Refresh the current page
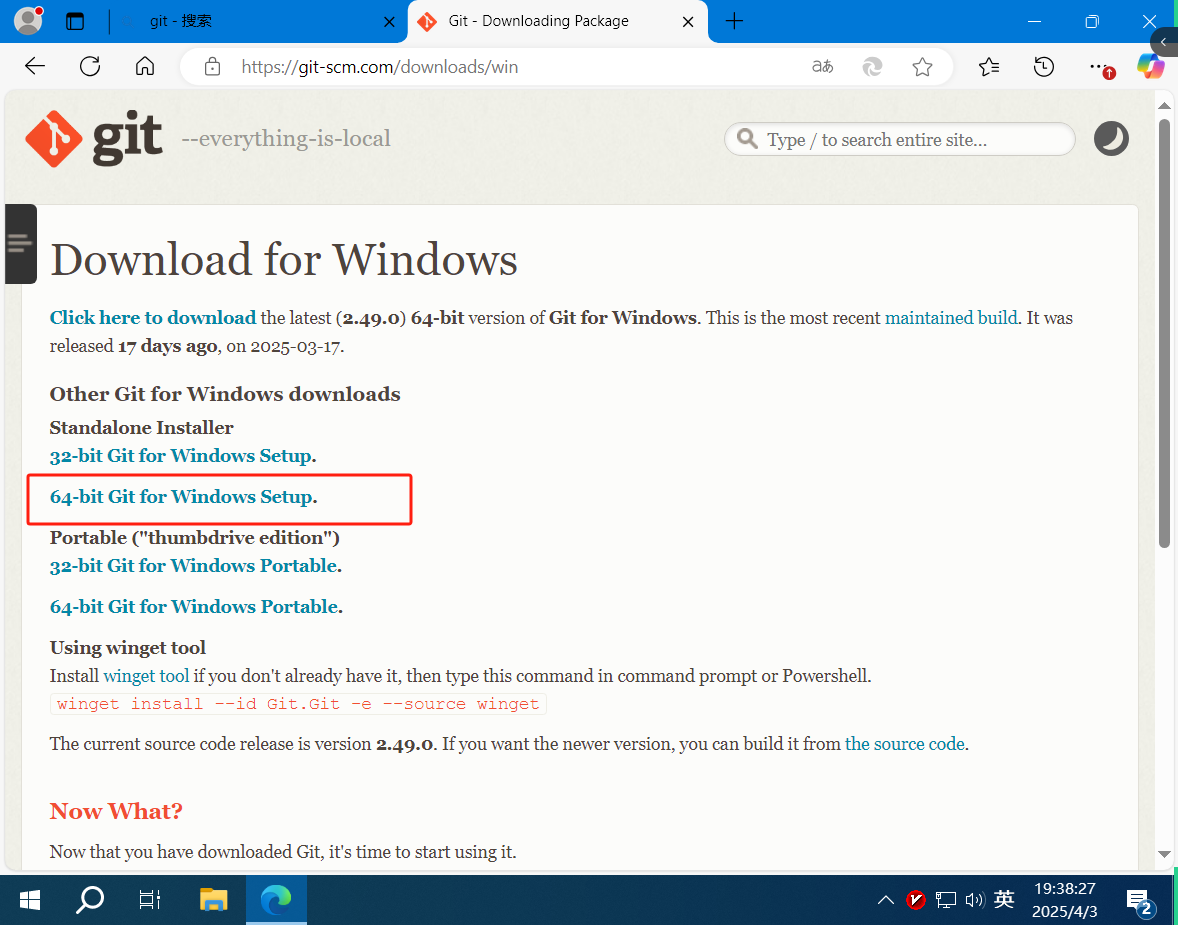The height and width of the screenshot is (925, 1178). 90,67
